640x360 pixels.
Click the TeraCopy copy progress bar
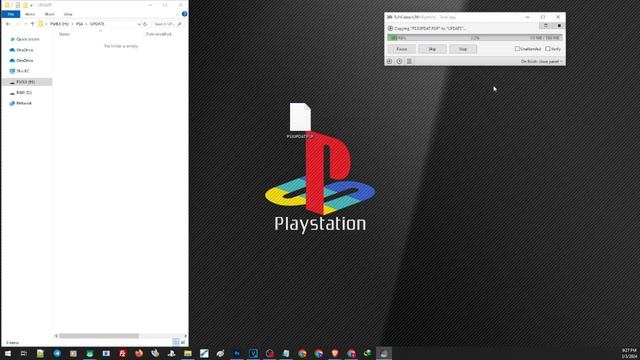point(475,38)
